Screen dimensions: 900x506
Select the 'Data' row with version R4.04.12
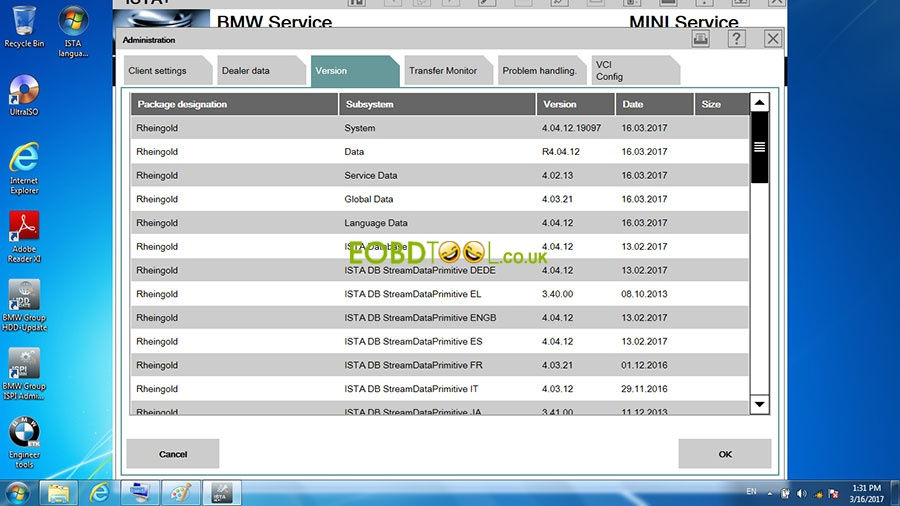440,151
